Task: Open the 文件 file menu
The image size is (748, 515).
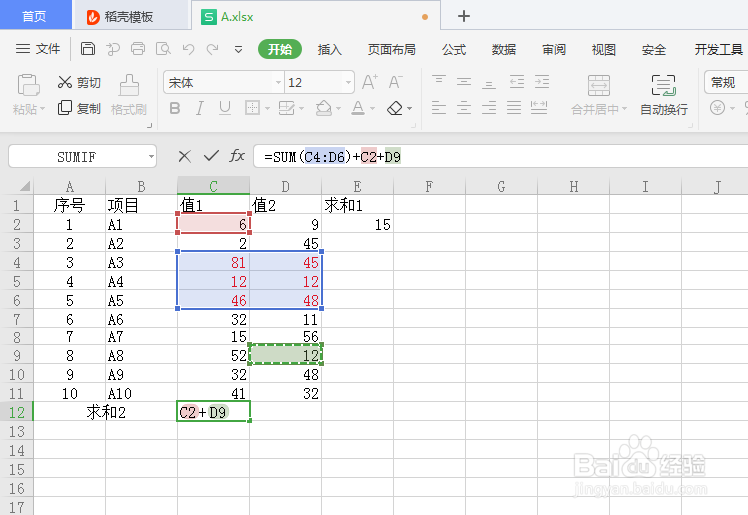Action: click(38, 49)
